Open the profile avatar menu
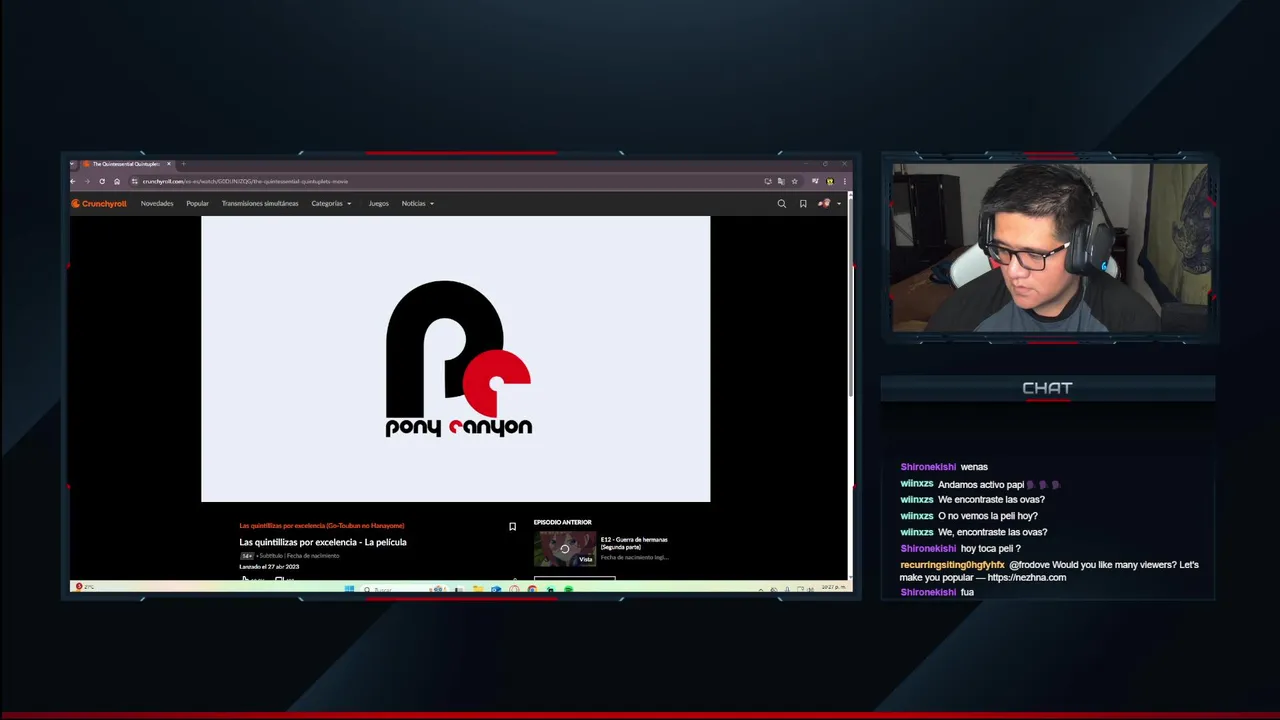 824,203
